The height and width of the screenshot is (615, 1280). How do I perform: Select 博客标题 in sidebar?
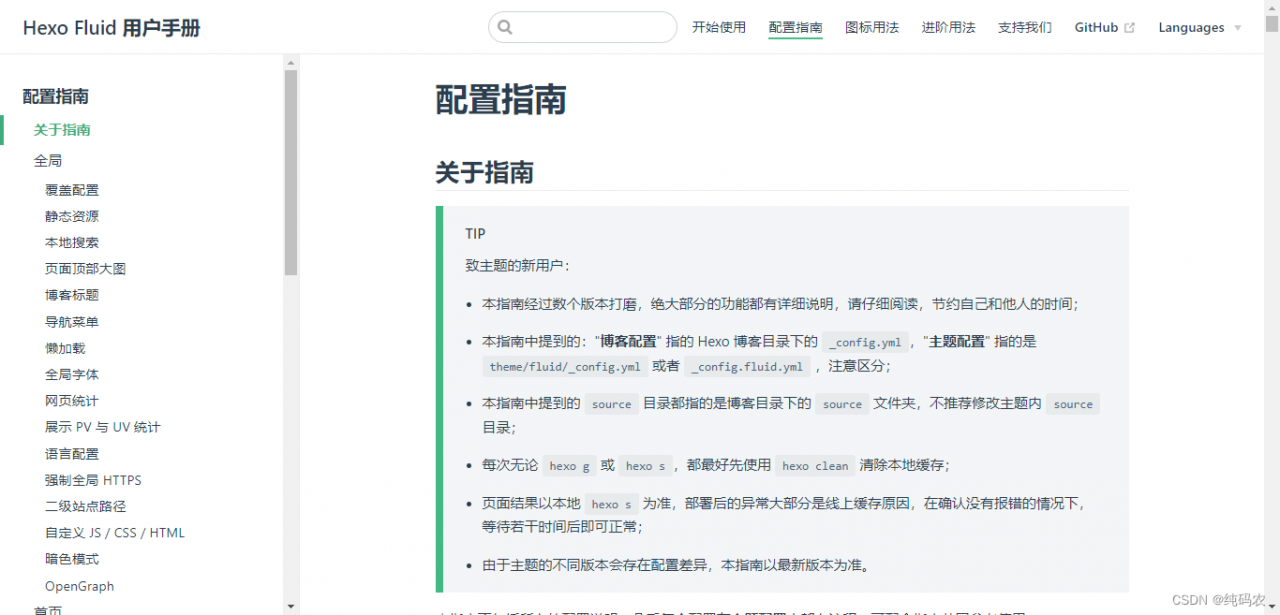tap(72, 295)
